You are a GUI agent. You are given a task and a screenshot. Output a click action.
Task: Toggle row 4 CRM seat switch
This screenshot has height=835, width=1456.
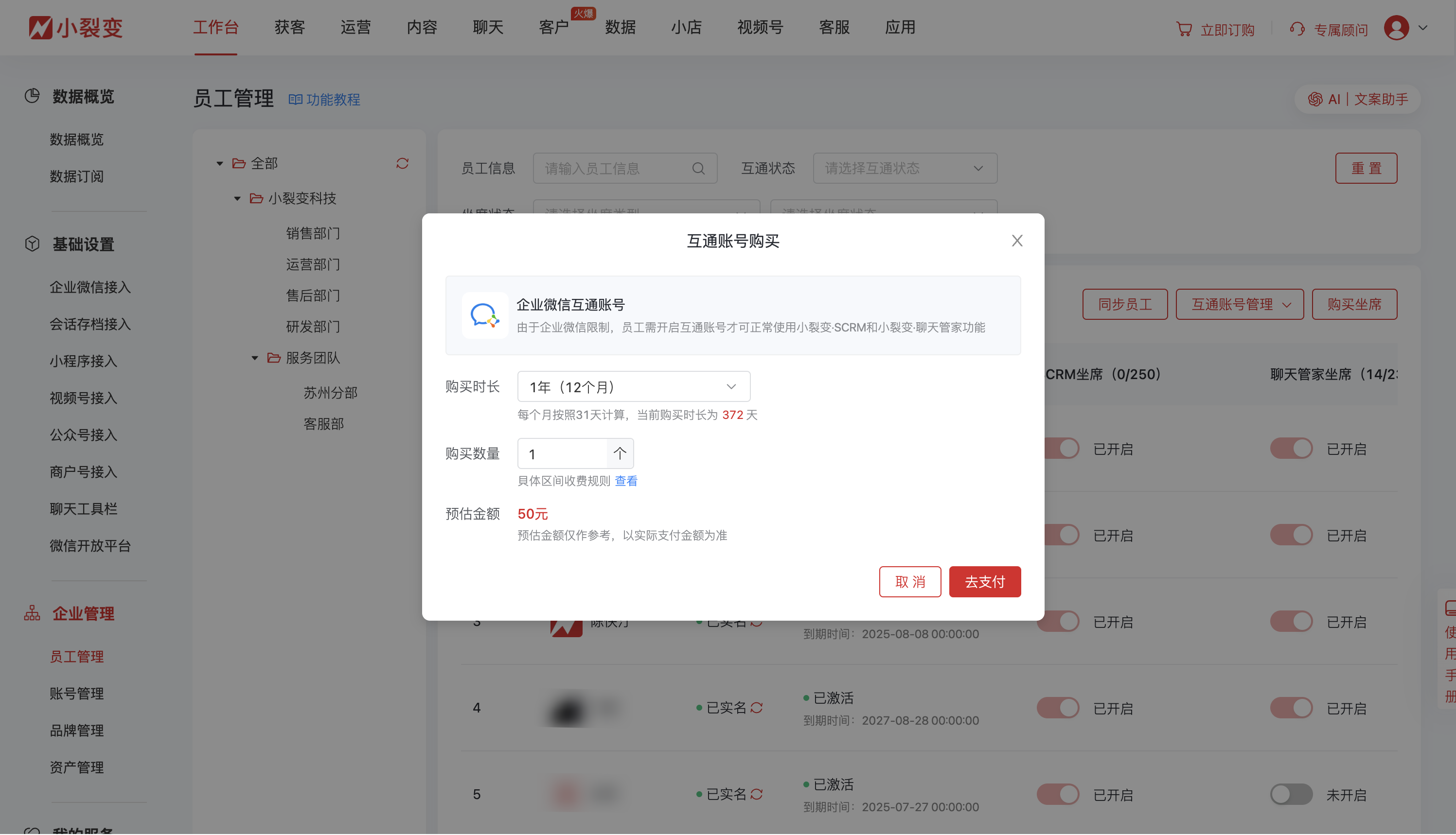[x=1058, y=708]
